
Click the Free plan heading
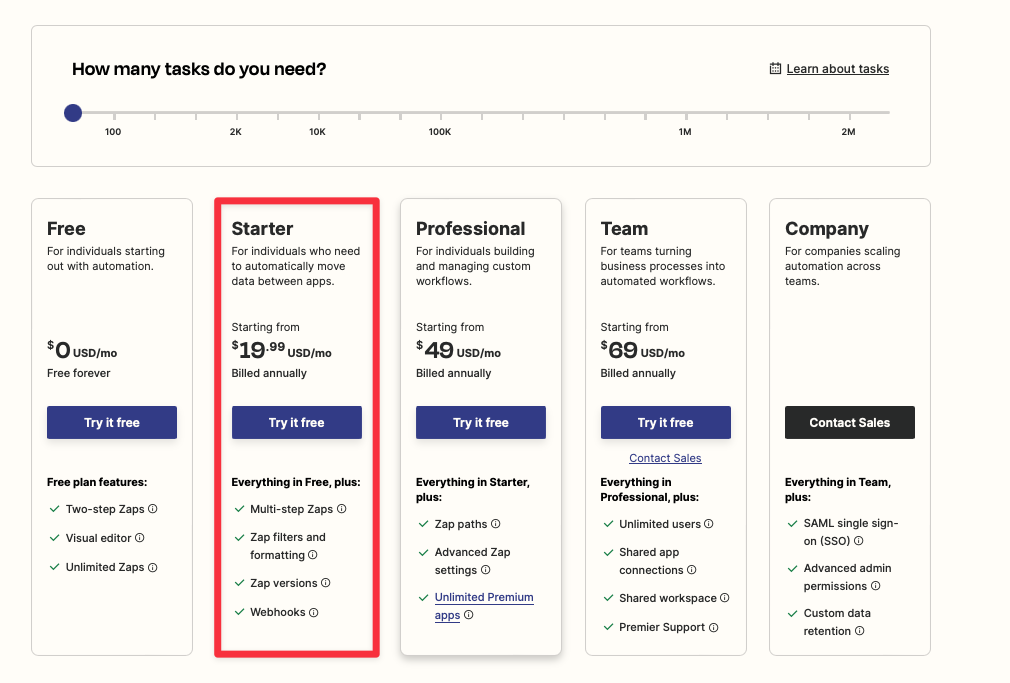[66, 229]
